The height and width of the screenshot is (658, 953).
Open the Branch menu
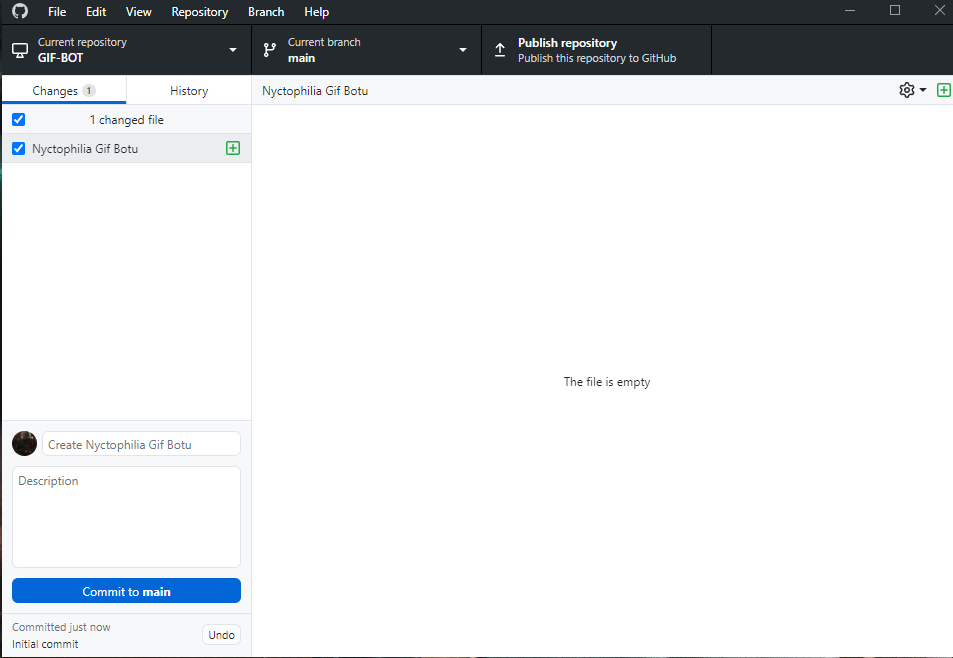(x=266, y=12)
